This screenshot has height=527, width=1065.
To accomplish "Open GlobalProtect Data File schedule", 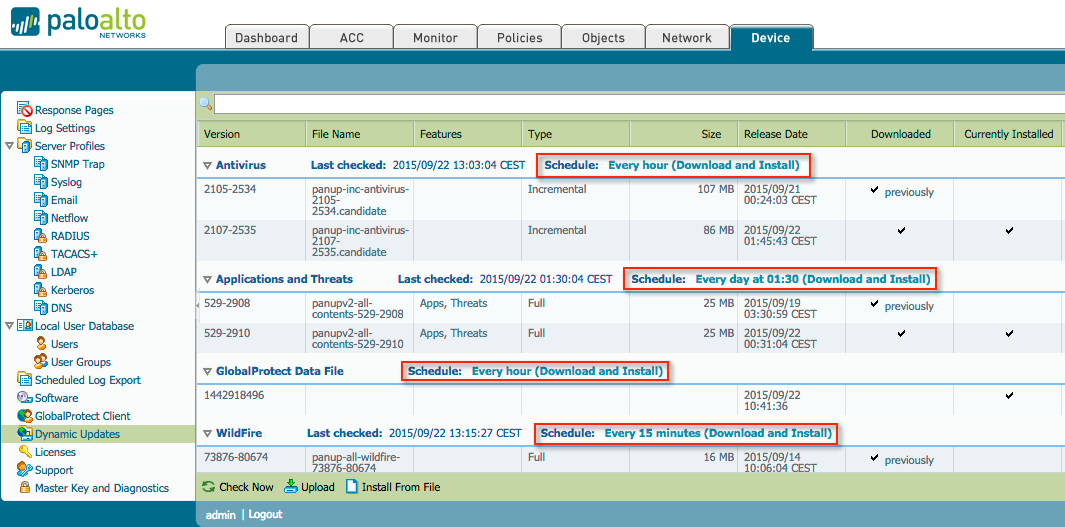I will [567, 371].
